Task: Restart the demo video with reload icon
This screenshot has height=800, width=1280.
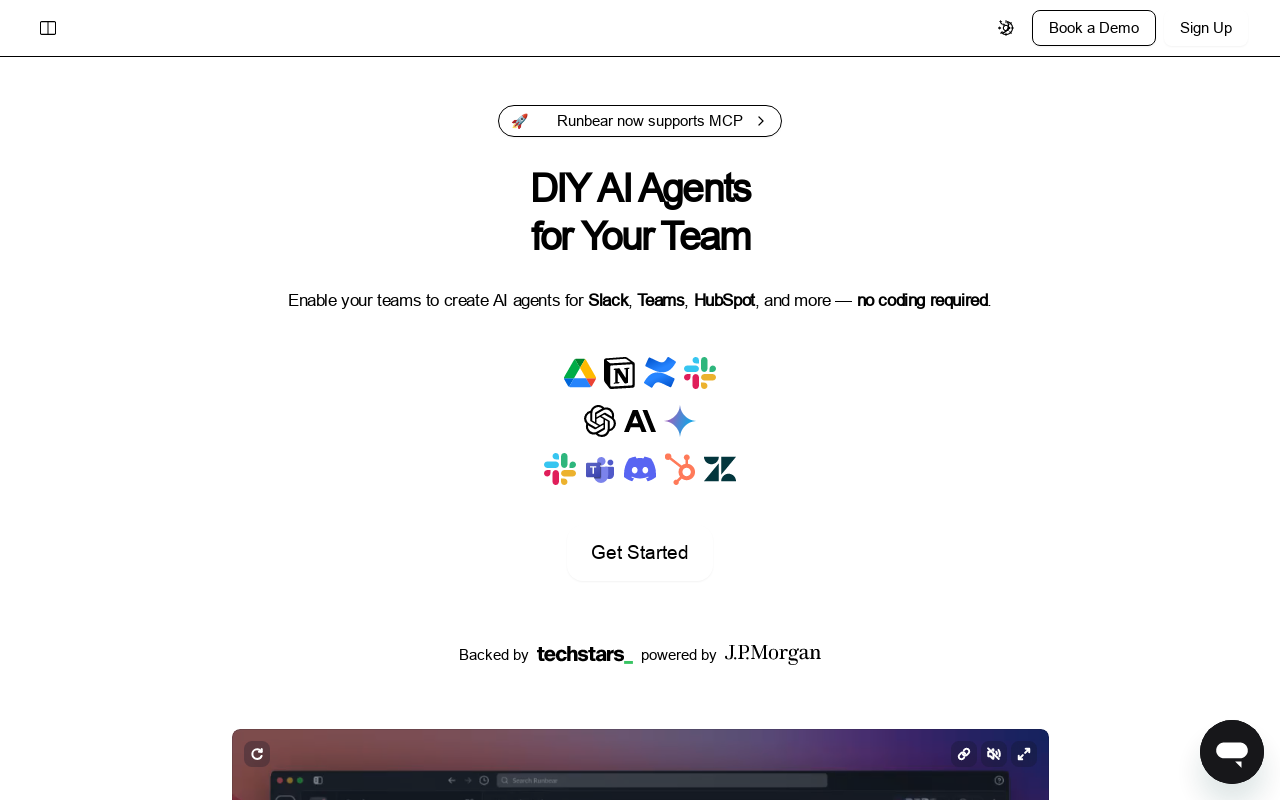Action: click(x=257, y=754)
